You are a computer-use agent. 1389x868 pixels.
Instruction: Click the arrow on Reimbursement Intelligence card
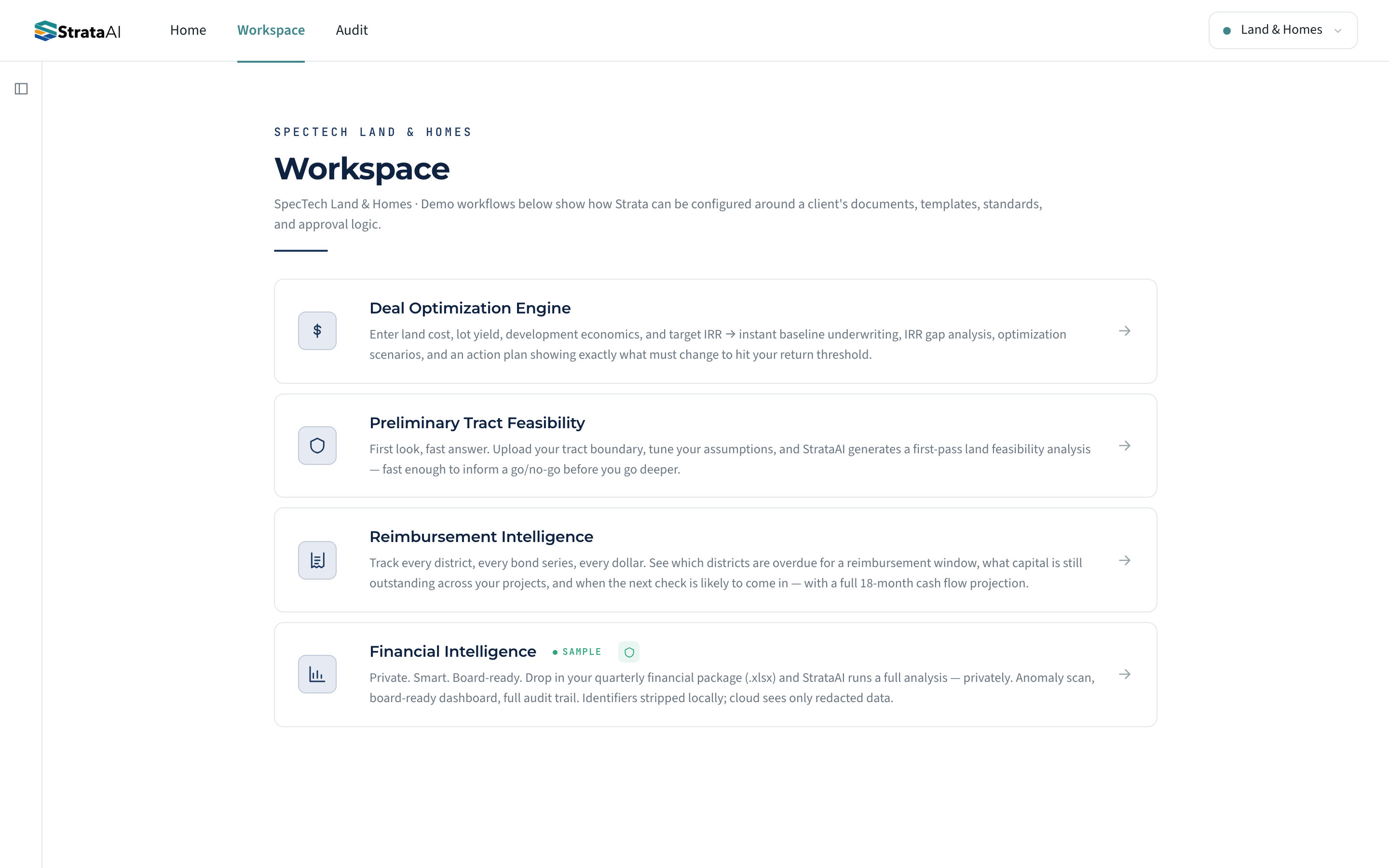1124,560
